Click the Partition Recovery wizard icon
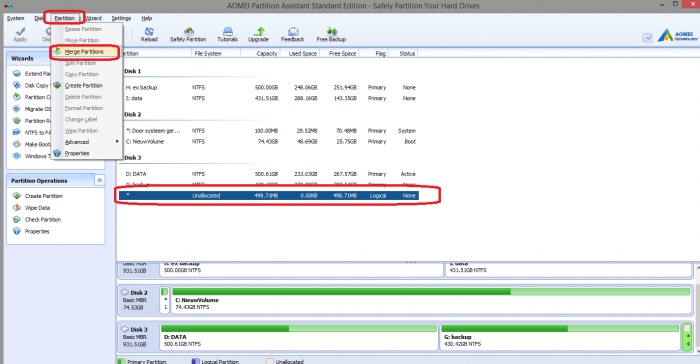This screenshot has width=700, height=364. click(x=17, y=121)
